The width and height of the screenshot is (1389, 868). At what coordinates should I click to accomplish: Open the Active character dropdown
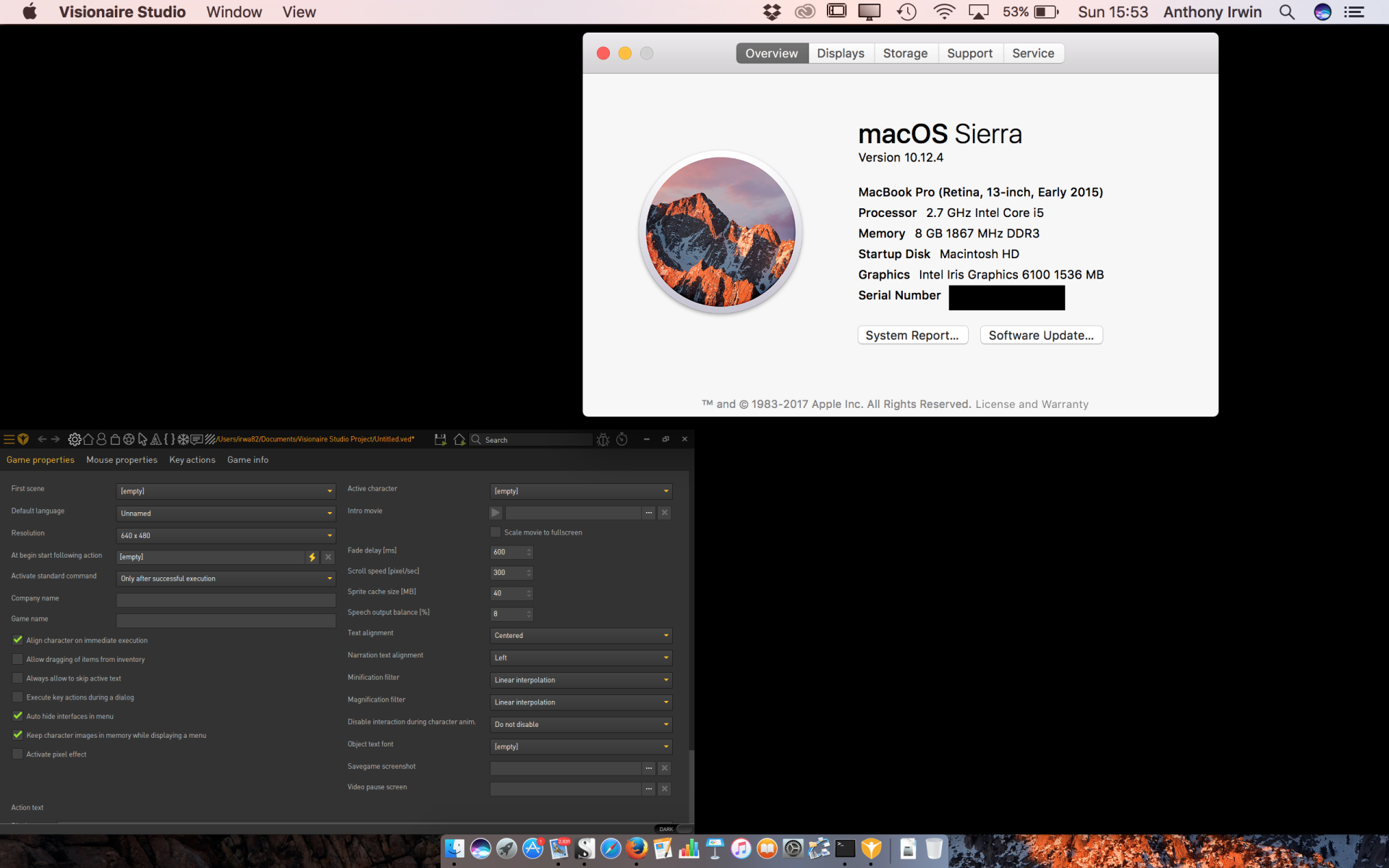pos(581,491)
